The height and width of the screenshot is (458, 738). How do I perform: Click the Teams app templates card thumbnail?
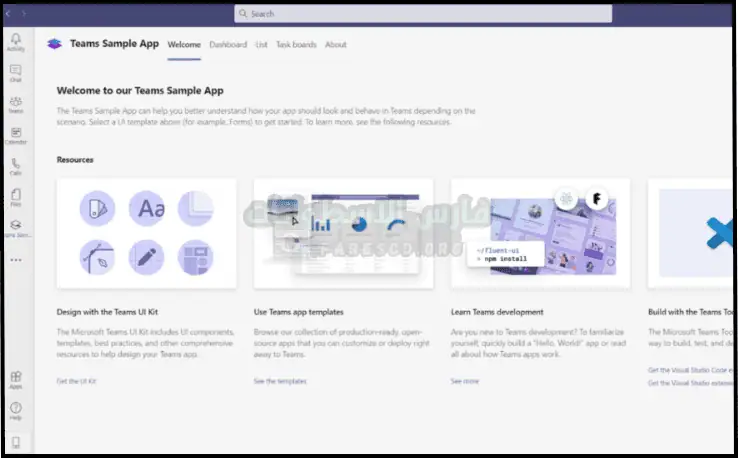click(343, 232)
